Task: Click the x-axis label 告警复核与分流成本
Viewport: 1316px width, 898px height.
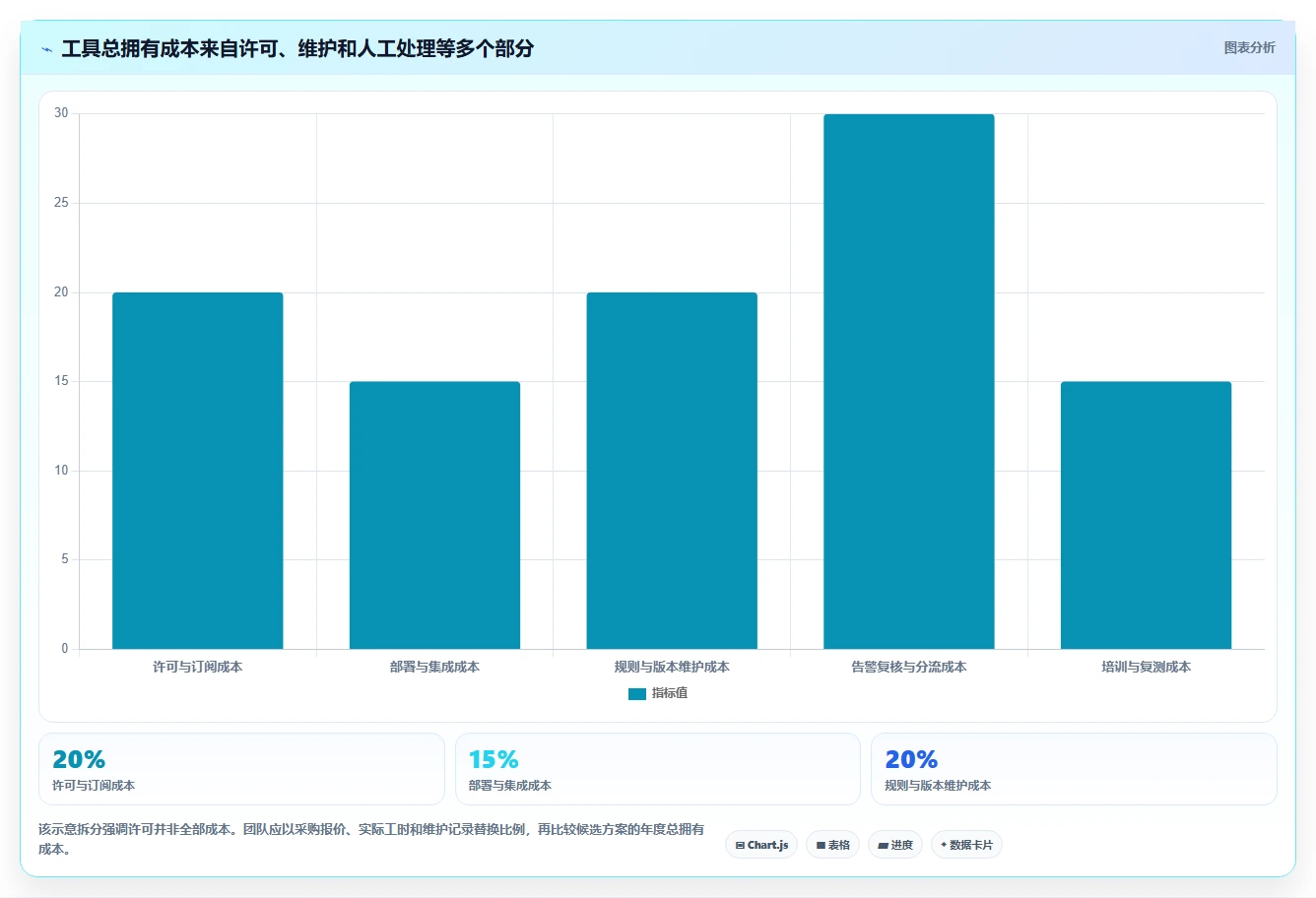Action: (909, 667)
